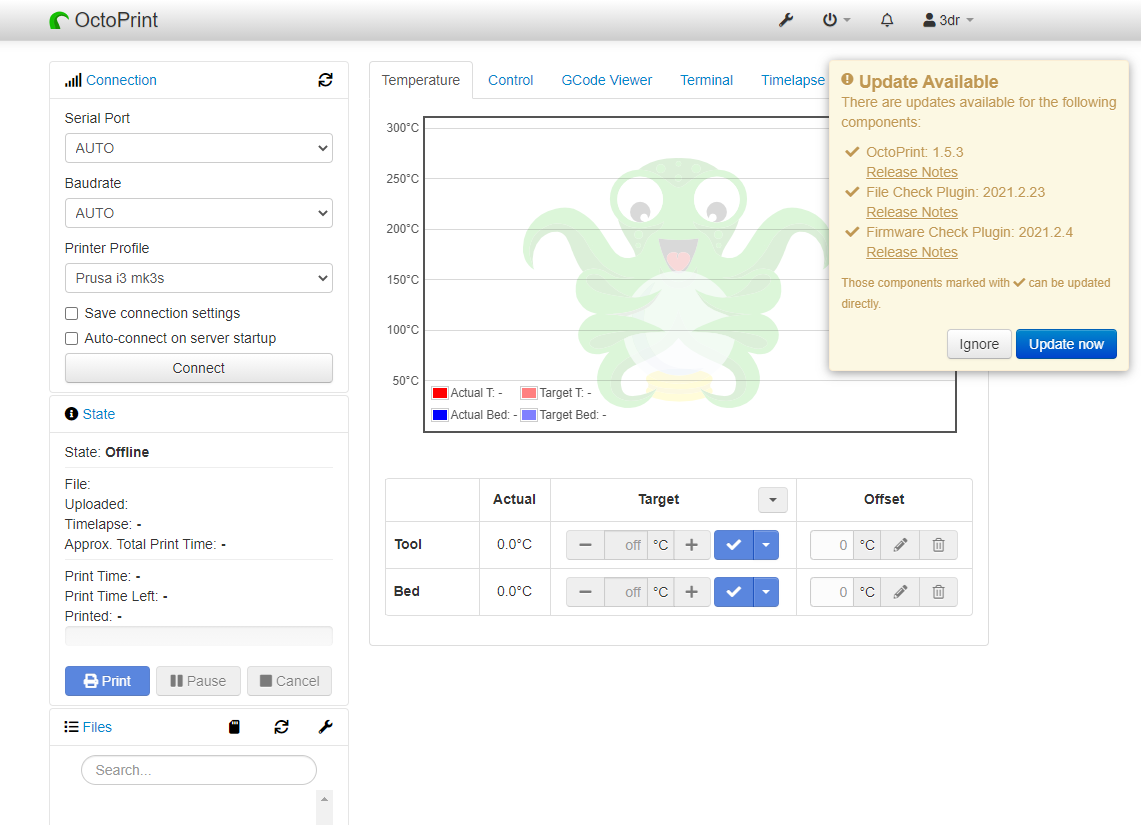The height and width of the screenshot is (825, 1141).
Task: Collapse the State panel header
Action: click(x=98, y=414)
